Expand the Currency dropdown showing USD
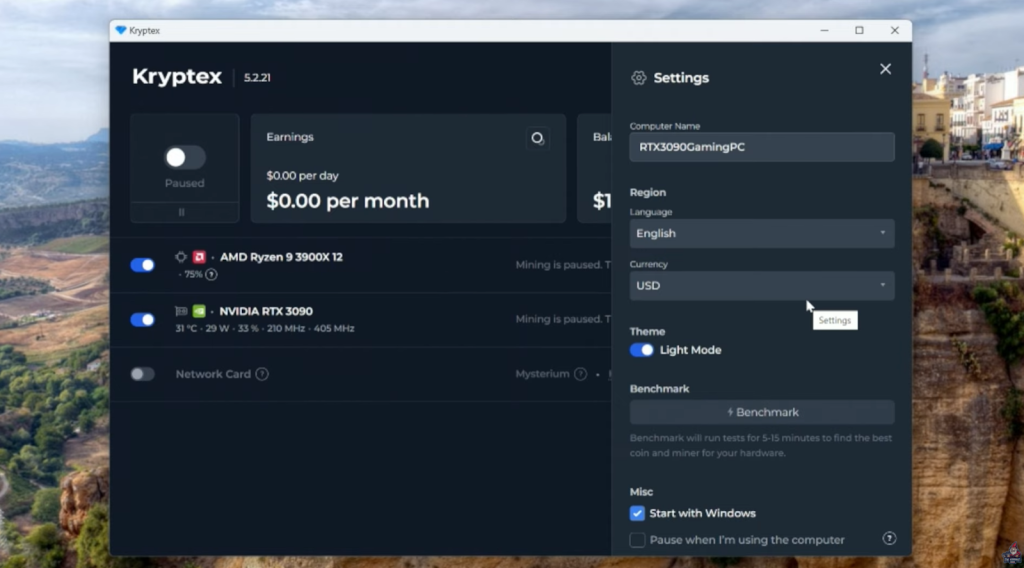 coord(761,285)
